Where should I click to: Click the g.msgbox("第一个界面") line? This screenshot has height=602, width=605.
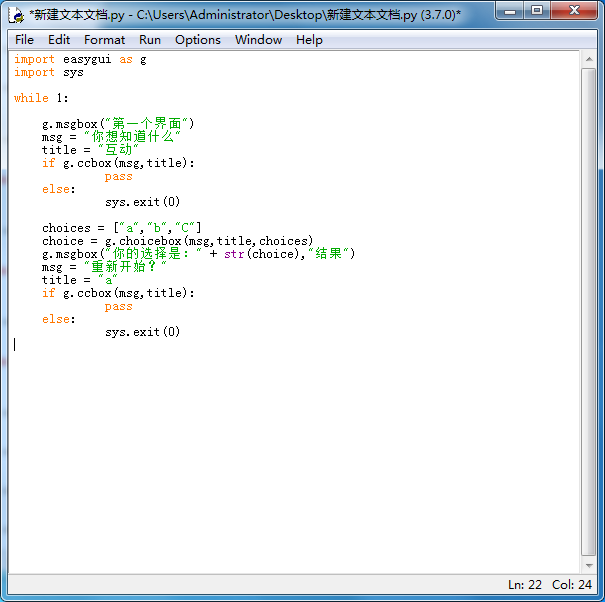point(118,124)
